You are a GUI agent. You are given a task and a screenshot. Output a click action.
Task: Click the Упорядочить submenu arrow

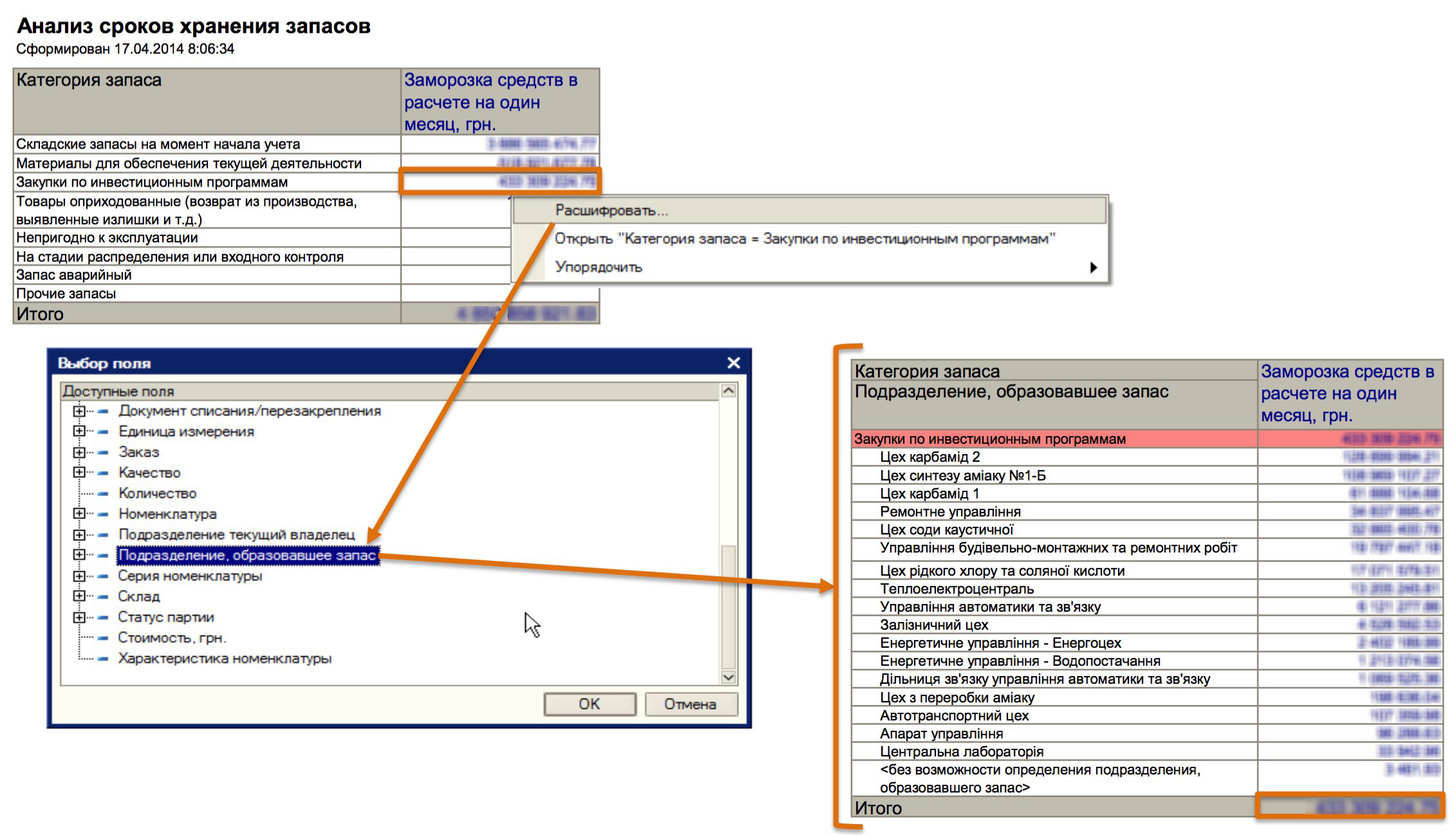[1093, 268]
